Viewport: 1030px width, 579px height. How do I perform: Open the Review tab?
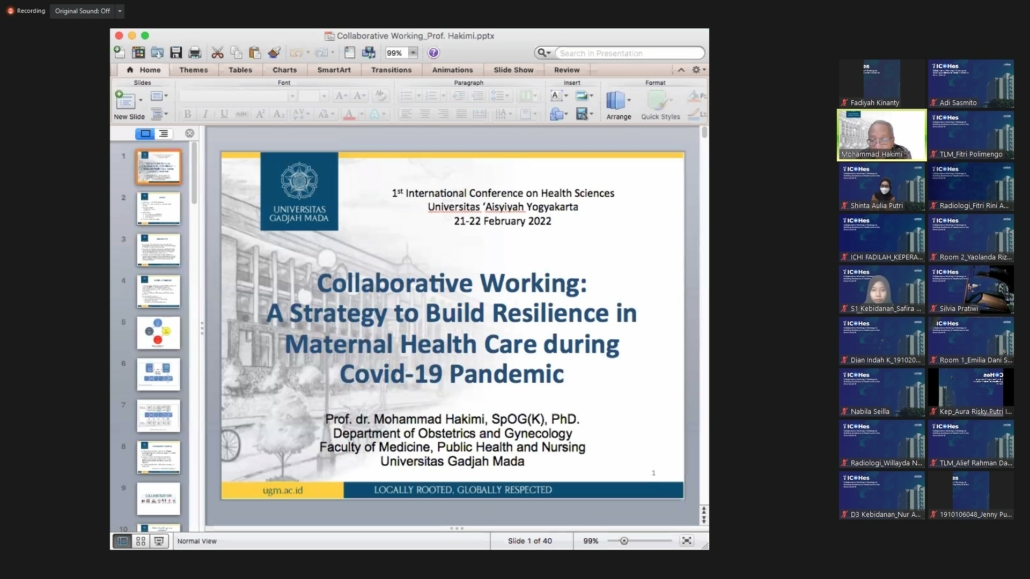click(567, 70)
